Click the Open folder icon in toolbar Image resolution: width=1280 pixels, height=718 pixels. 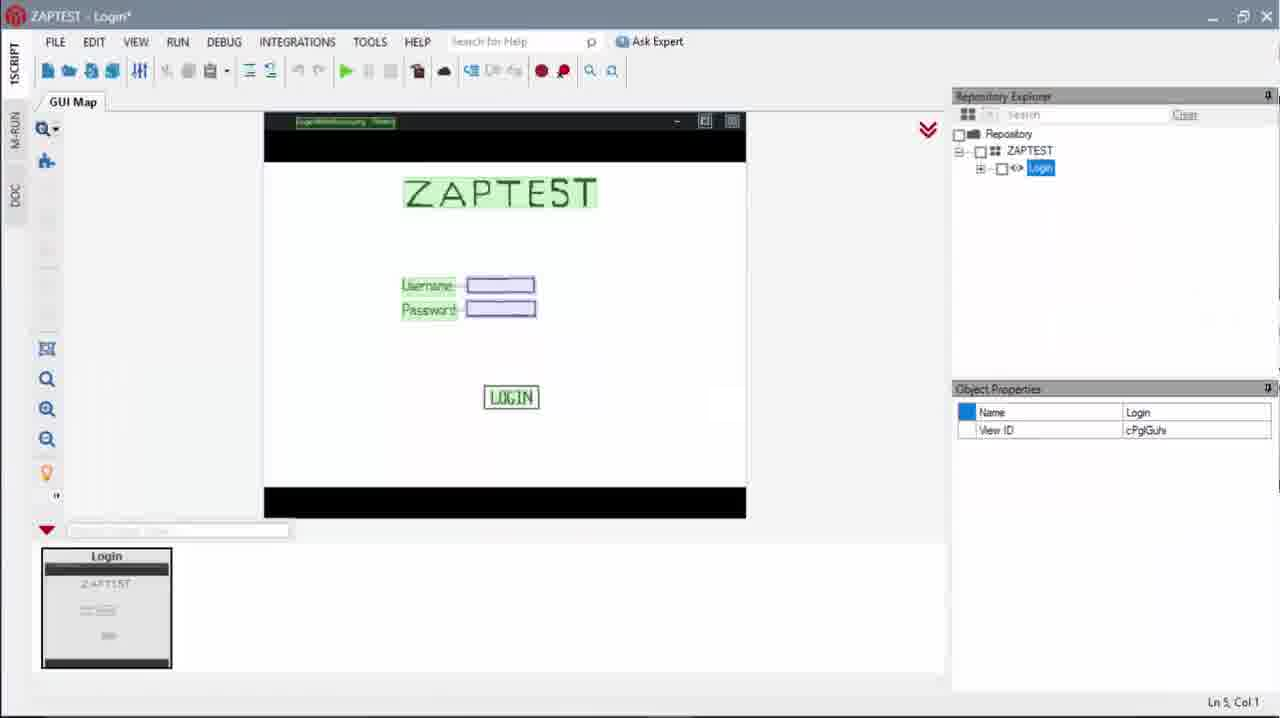pyautogui.click(x=69, y=71)
